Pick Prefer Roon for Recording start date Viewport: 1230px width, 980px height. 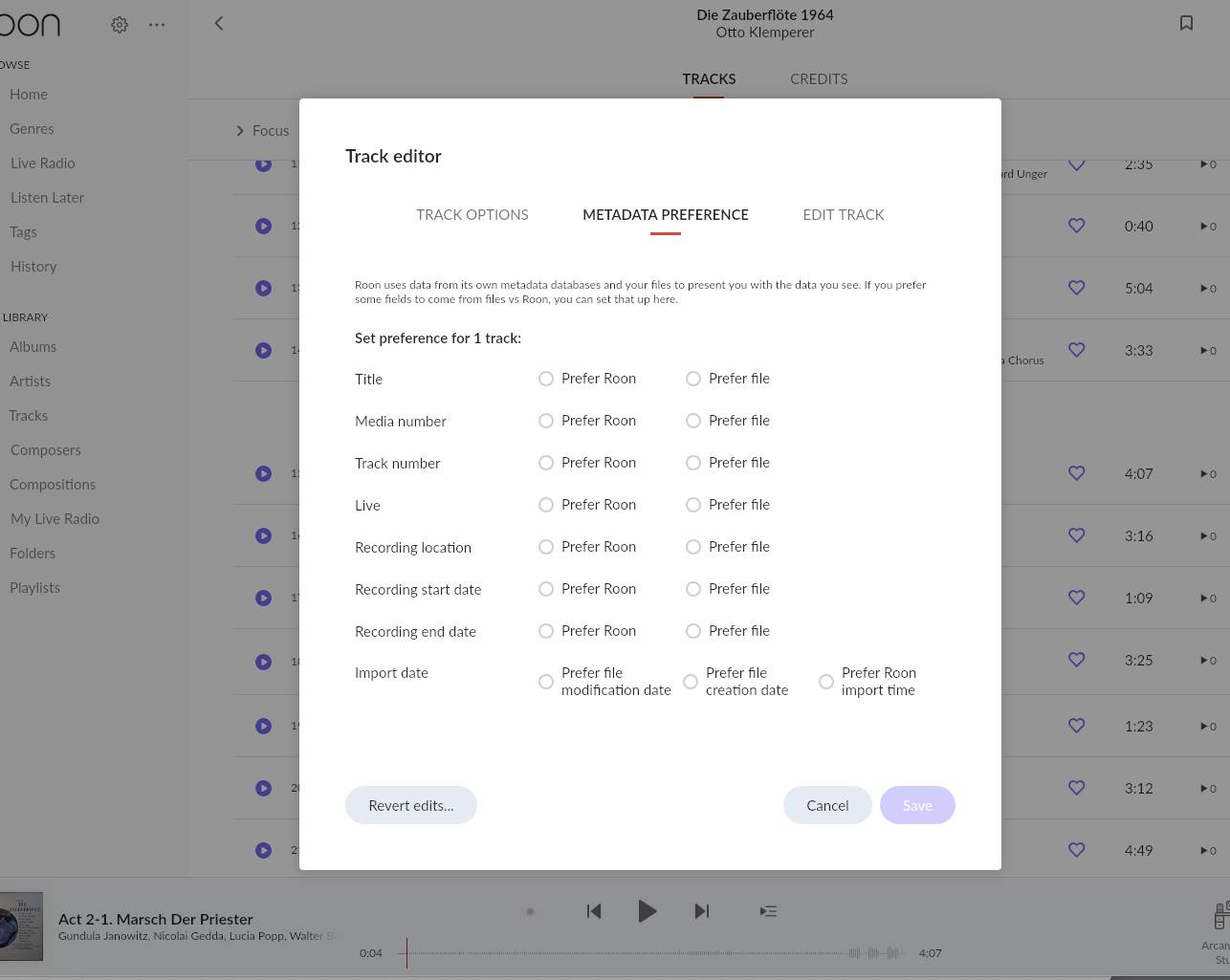pos(546,589)
